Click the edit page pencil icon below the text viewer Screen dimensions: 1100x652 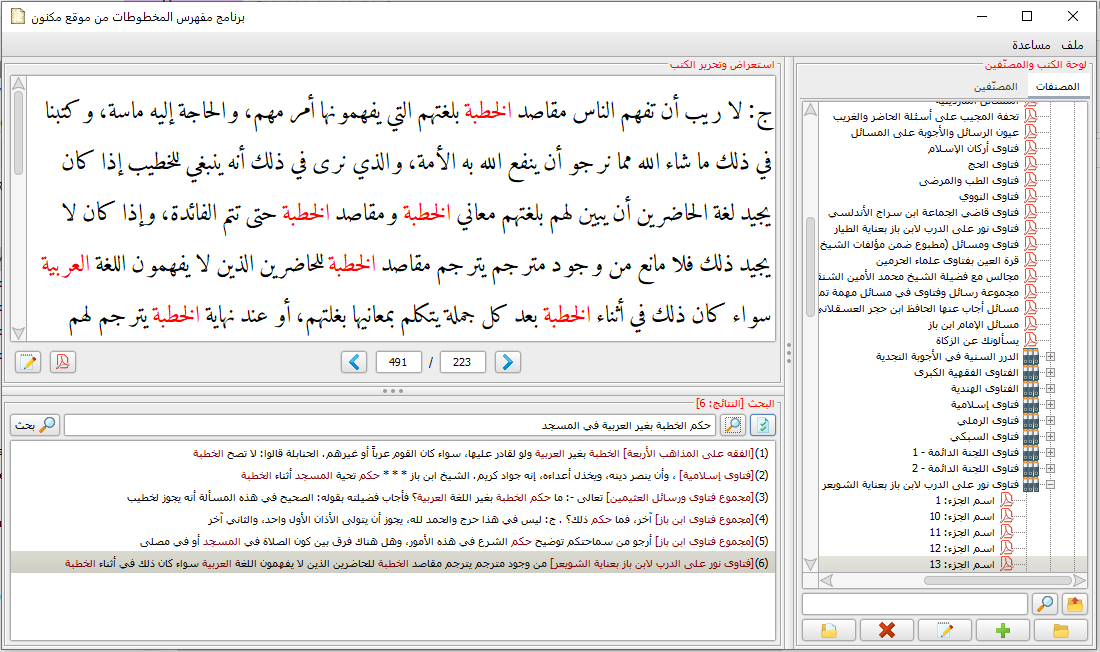28,362
